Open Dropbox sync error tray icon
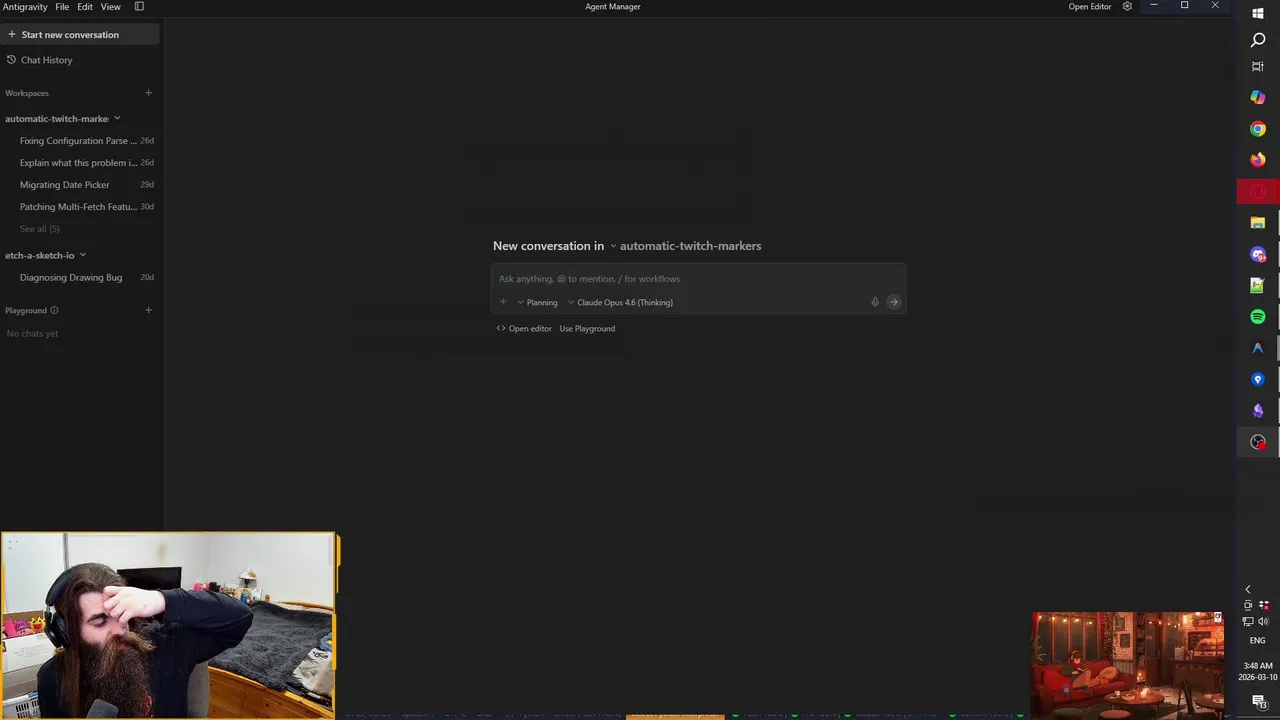 click(1265, 605)
